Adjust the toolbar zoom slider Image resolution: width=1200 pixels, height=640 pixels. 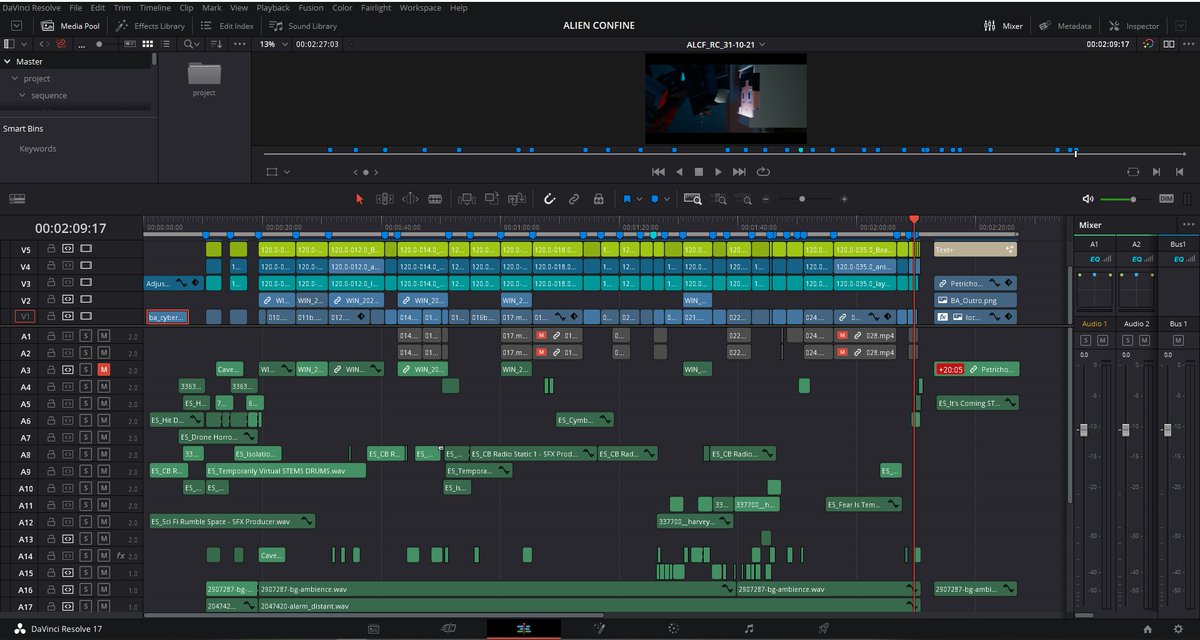point(803,199)
